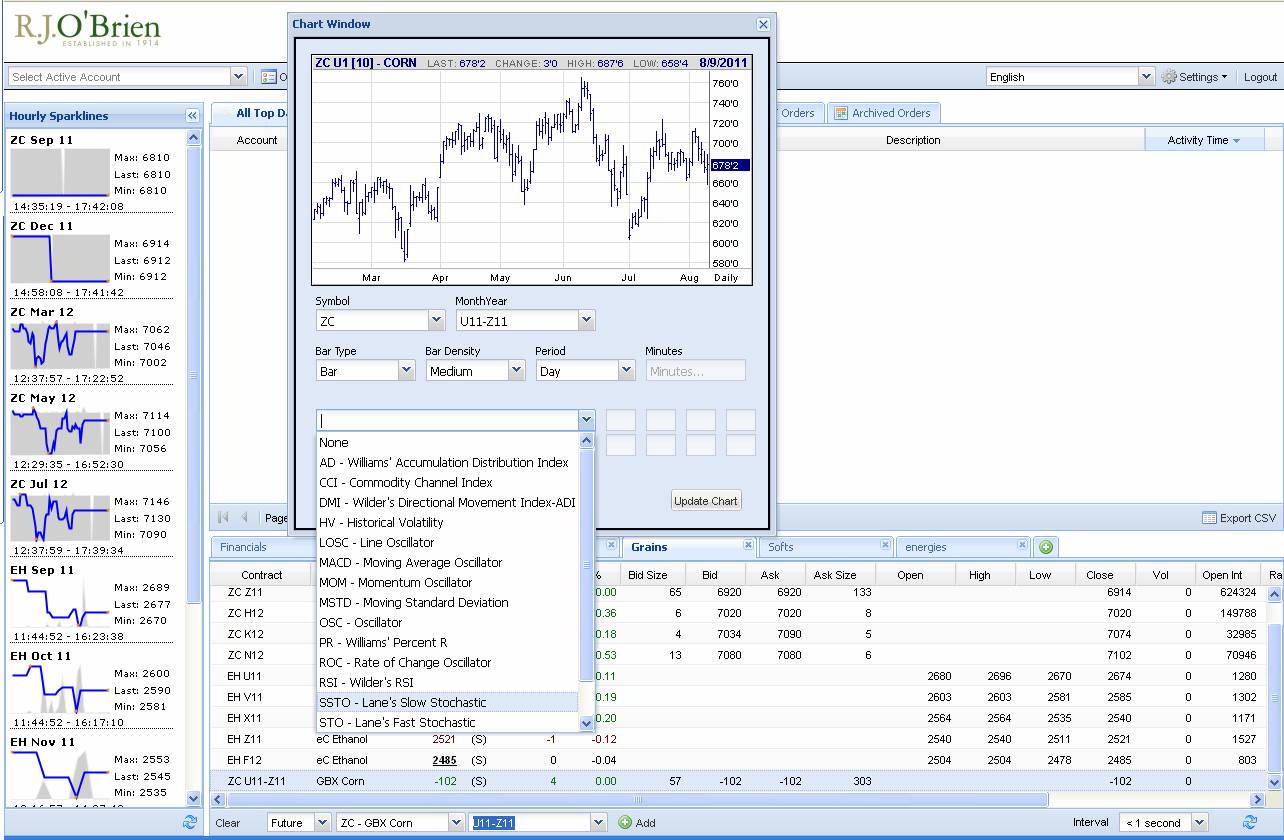Close the Softs quote tab
This screenshot has height=840, width=1284.
click(x=885, y=545)
